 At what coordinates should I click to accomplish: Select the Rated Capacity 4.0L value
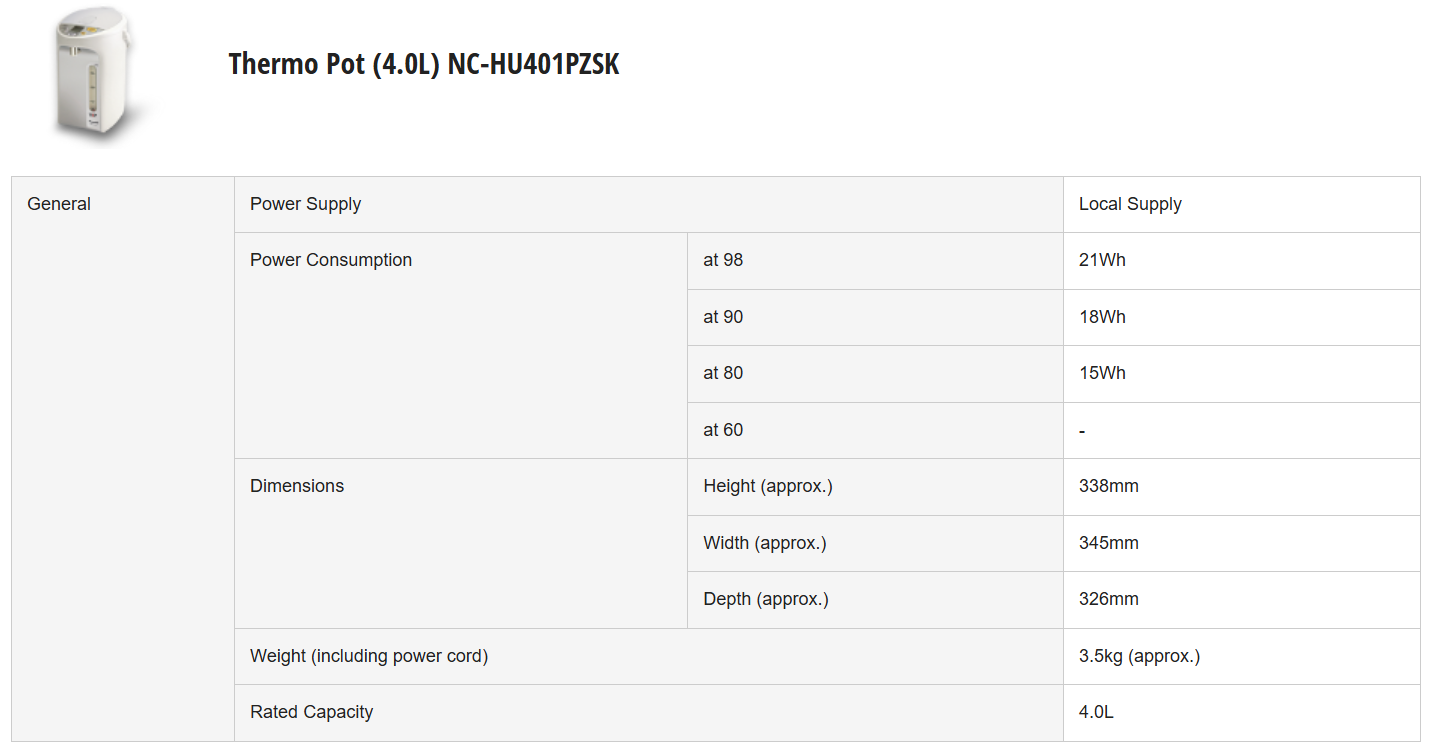pyautogui.click(x=1096, y=712)
